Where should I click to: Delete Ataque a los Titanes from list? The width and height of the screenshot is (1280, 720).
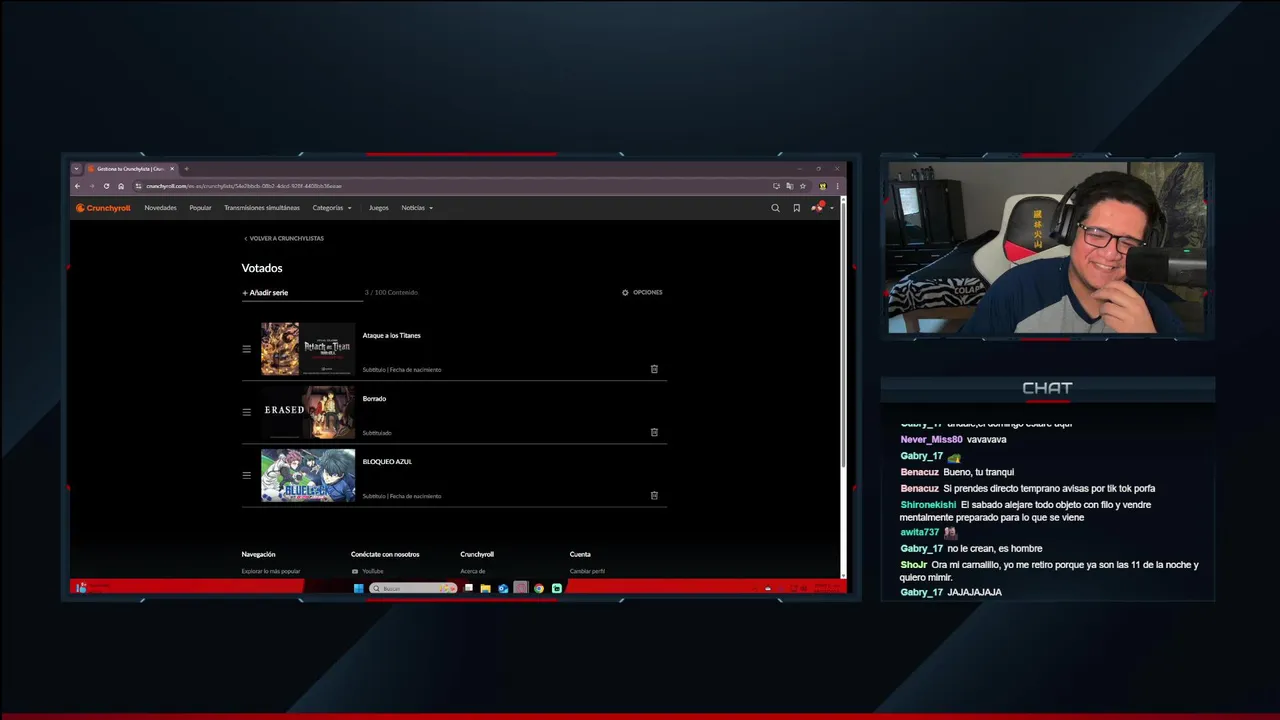(x=654, y=369)
